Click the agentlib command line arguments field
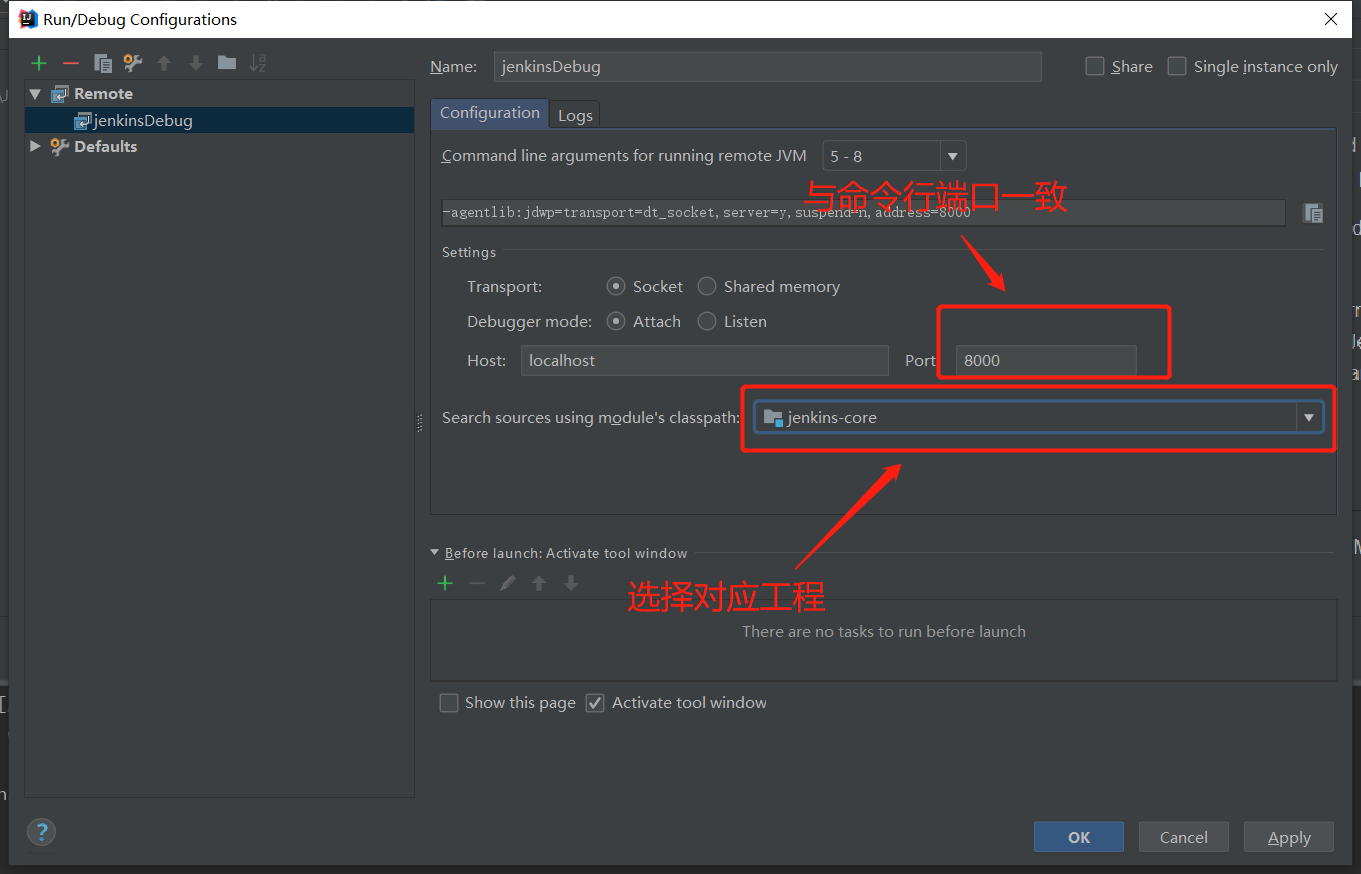The width and height of the screenshot is (1361, 874). coord(864,212)
